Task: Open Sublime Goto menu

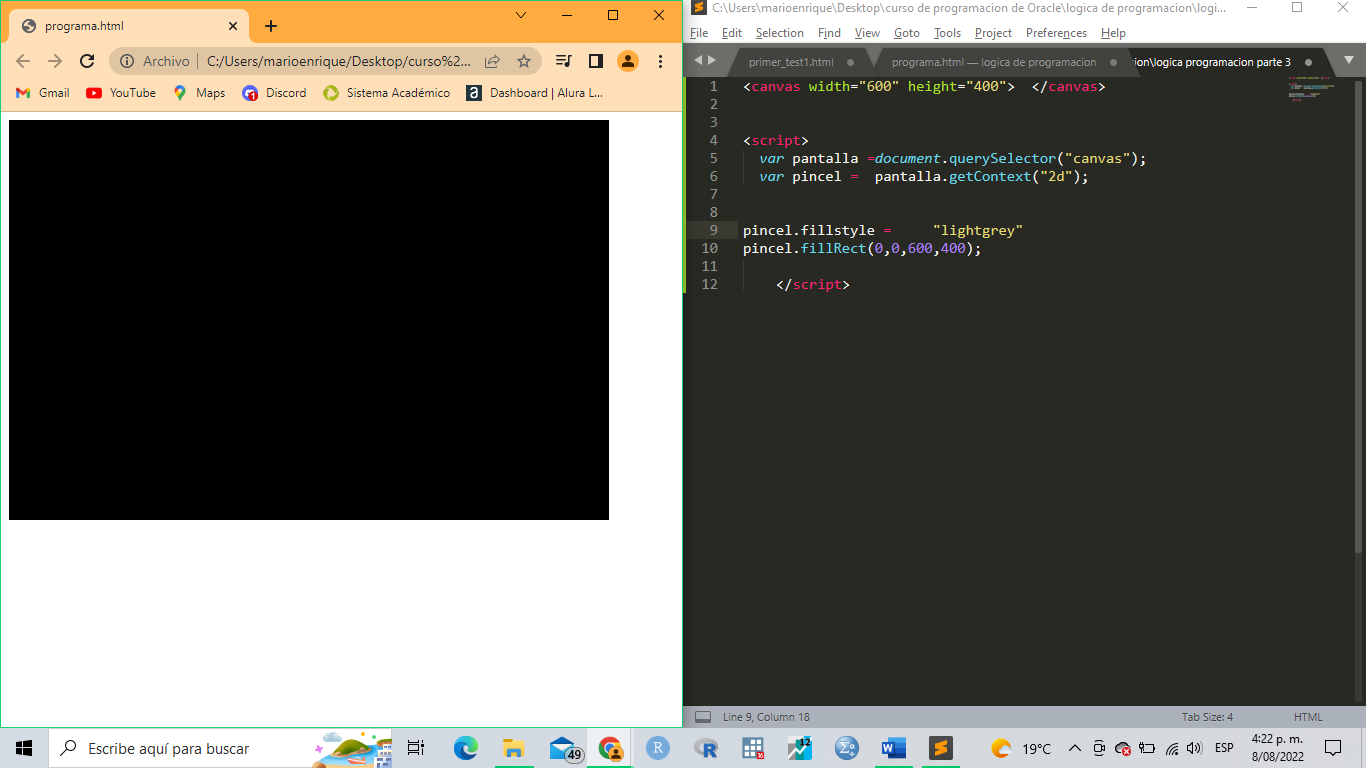Action: [x=907, y=33]
